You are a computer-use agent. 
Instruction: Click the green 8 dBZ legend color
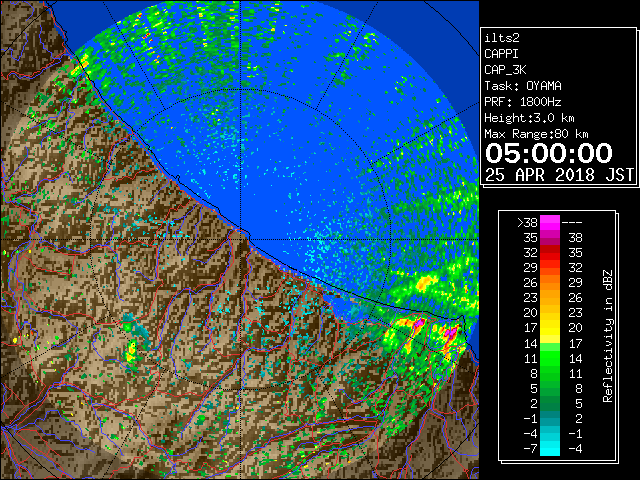coord(550,373)
